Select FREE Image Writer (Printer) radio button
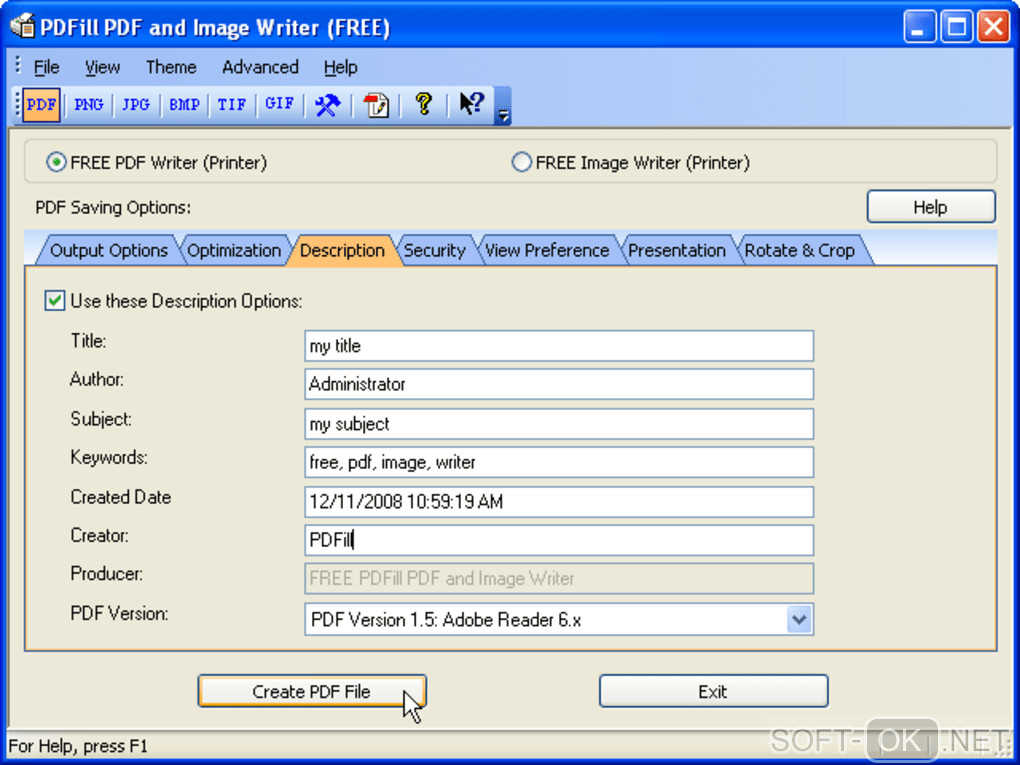The width and height of the screenshot is (1020, 765). click(x=521, y=162)
